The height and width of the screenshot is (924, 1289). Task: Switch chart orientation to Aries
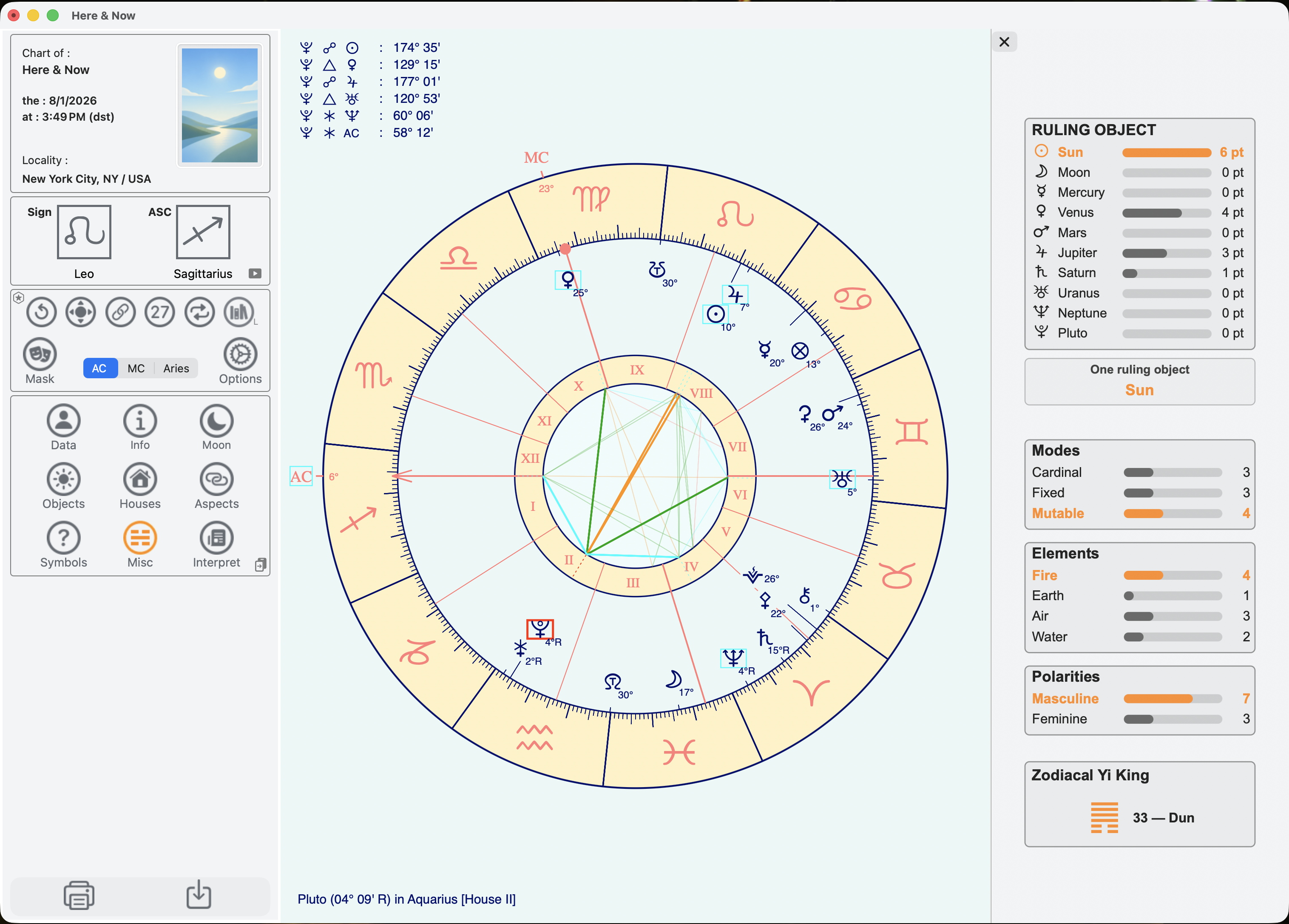click(176, 368)
